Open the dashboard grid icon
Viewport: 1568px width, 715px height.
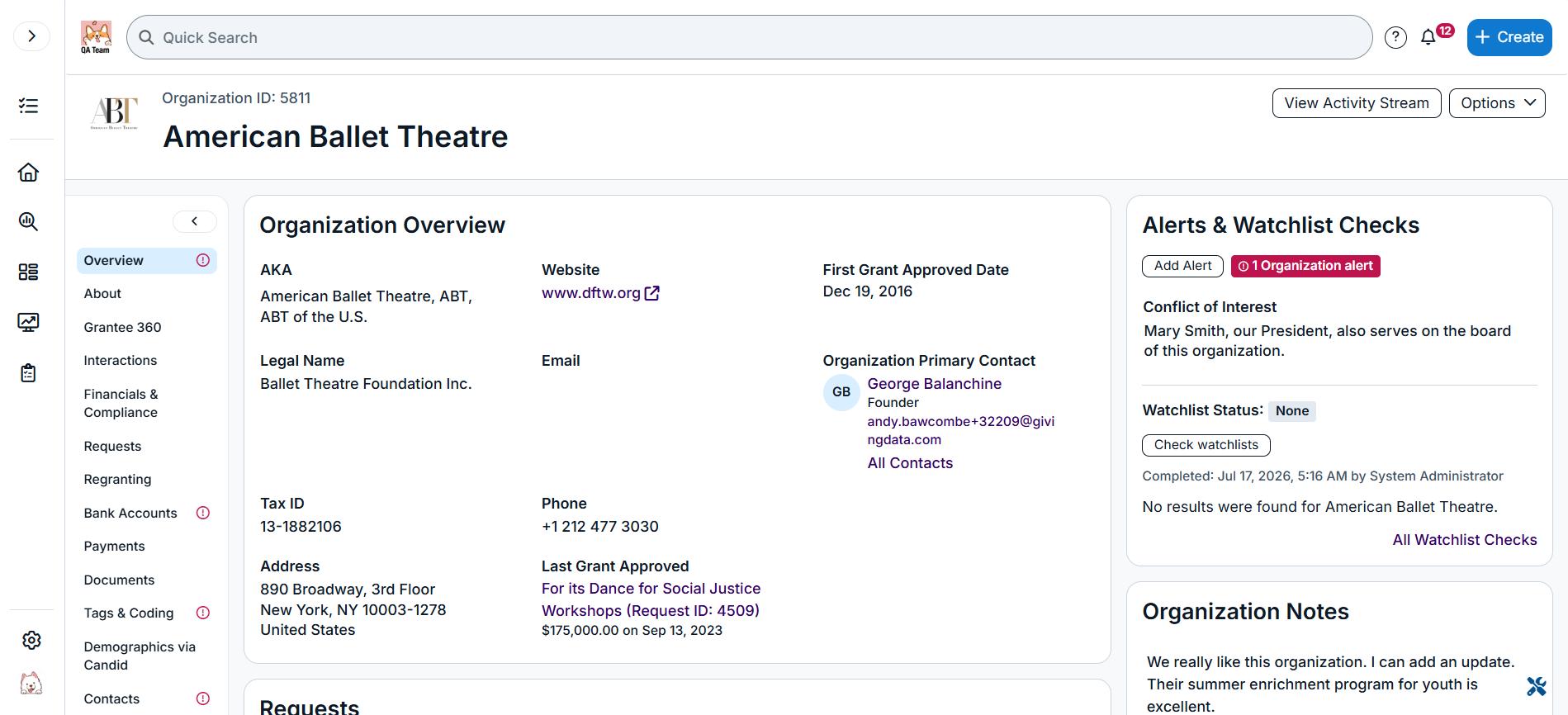point(29,272)
